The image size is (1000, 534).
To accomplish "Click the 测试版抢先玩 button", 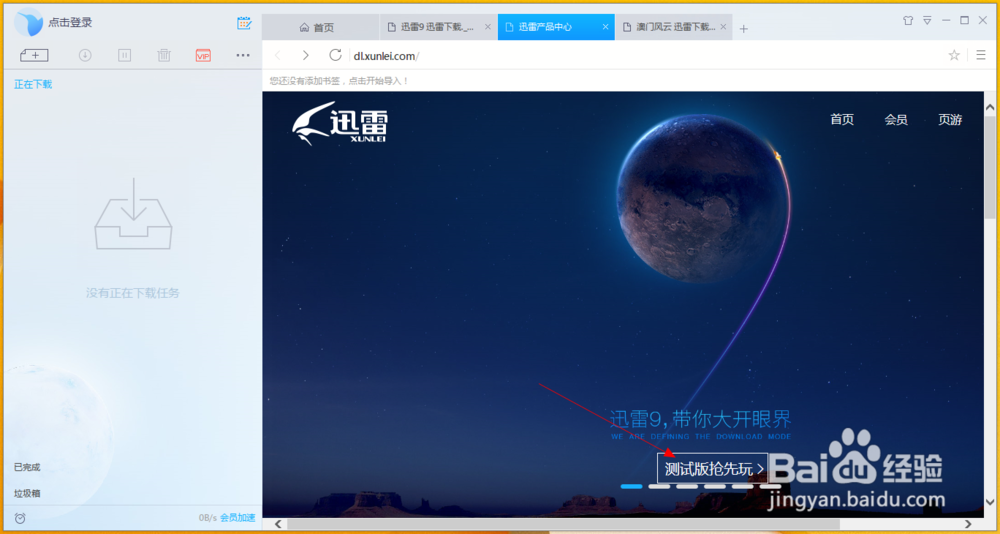I will 713,469.
